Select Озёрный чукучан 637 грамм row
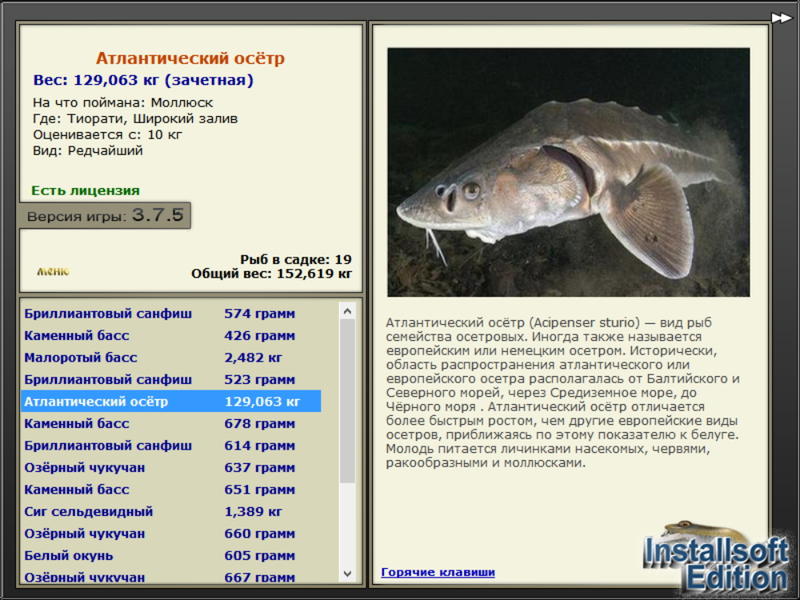 [x=171, y=467]
